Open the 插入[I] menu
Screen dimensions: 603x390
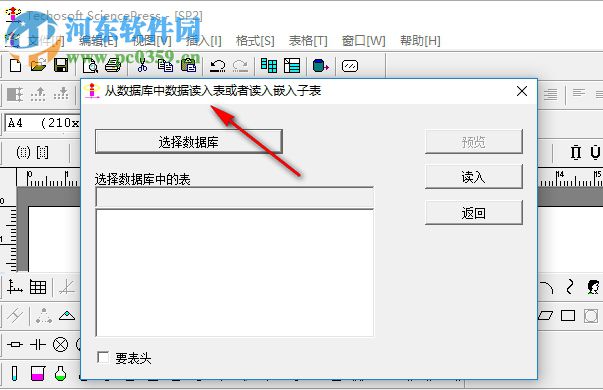click(x=204, y=41)
